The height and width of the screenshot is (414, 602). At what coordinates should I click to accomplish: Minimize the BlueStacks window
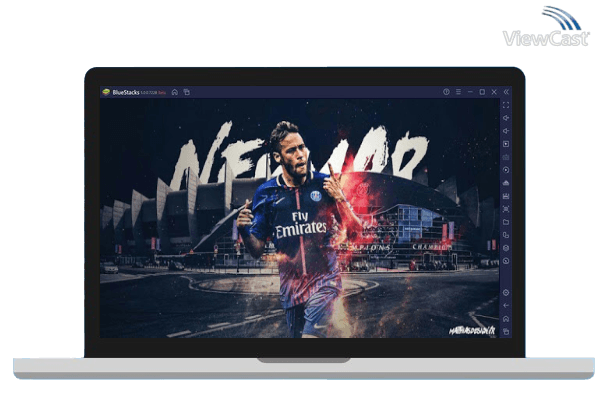470,92
